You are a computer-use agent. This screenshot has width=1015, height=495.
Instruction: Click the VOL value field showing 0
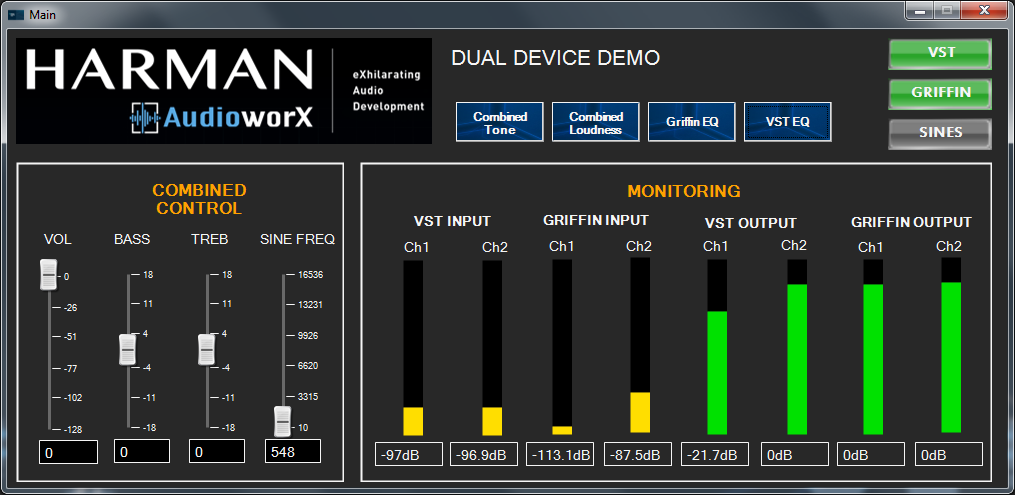point(68,452)
